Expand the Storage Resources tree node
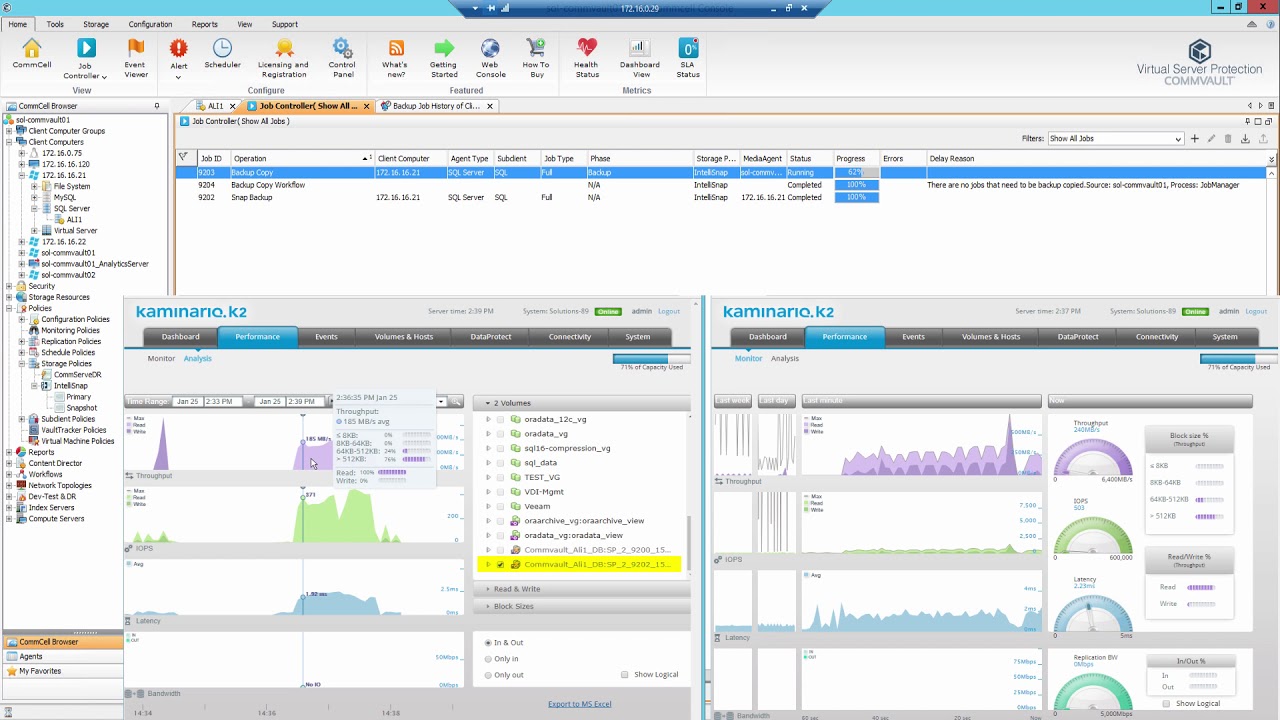 [x=9, y=297]
